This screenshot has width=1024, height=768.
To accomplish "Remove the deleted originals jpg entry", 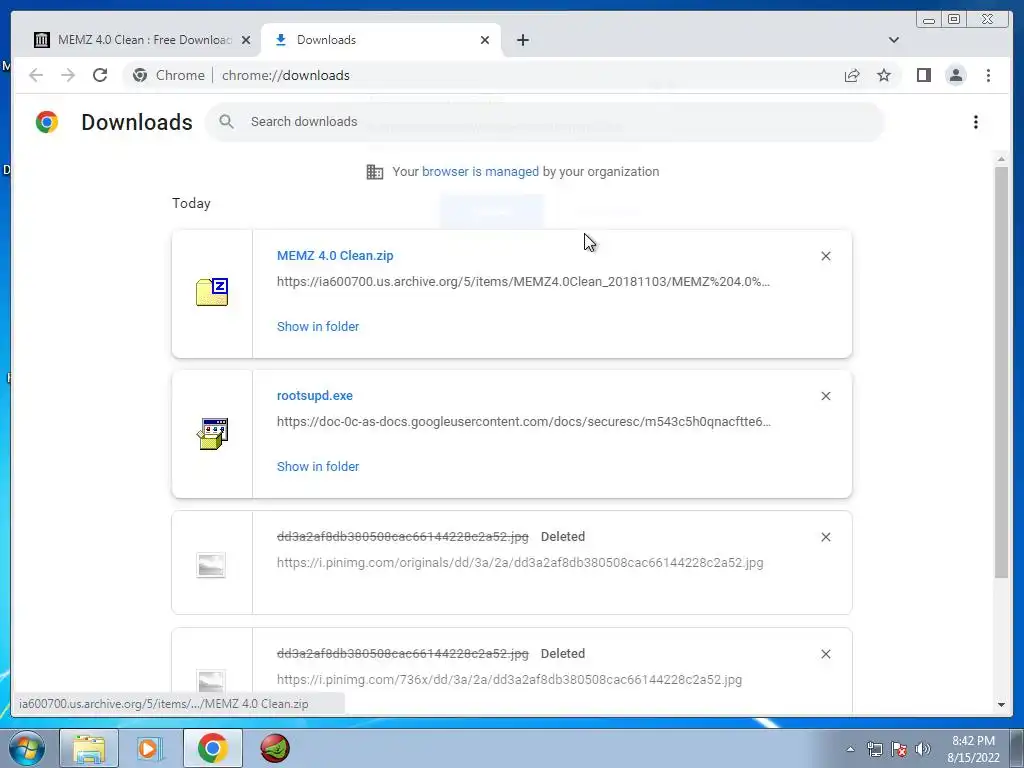I will 825,537.
